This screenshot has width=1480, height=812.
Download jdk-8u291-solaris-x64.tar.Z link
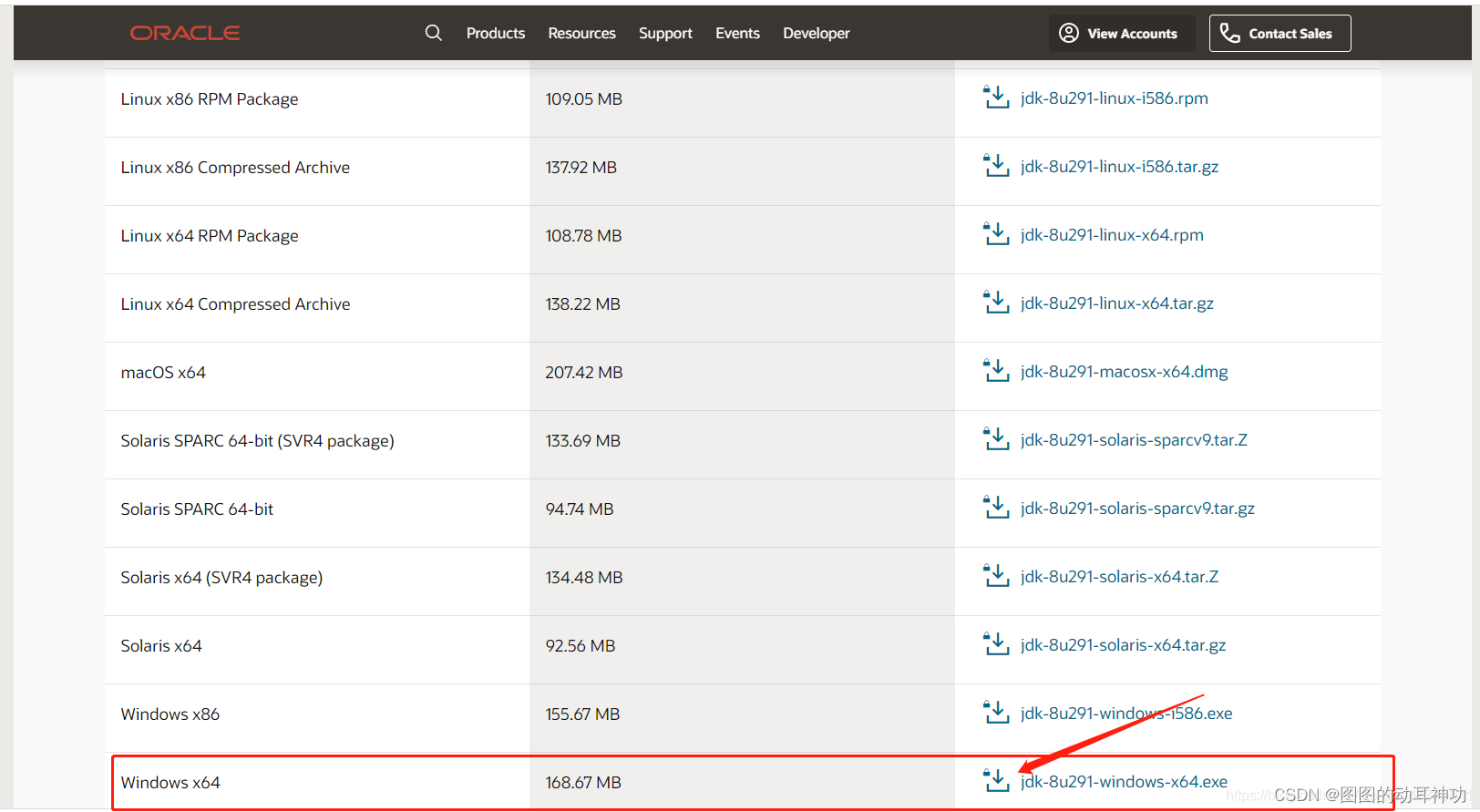1119,577
